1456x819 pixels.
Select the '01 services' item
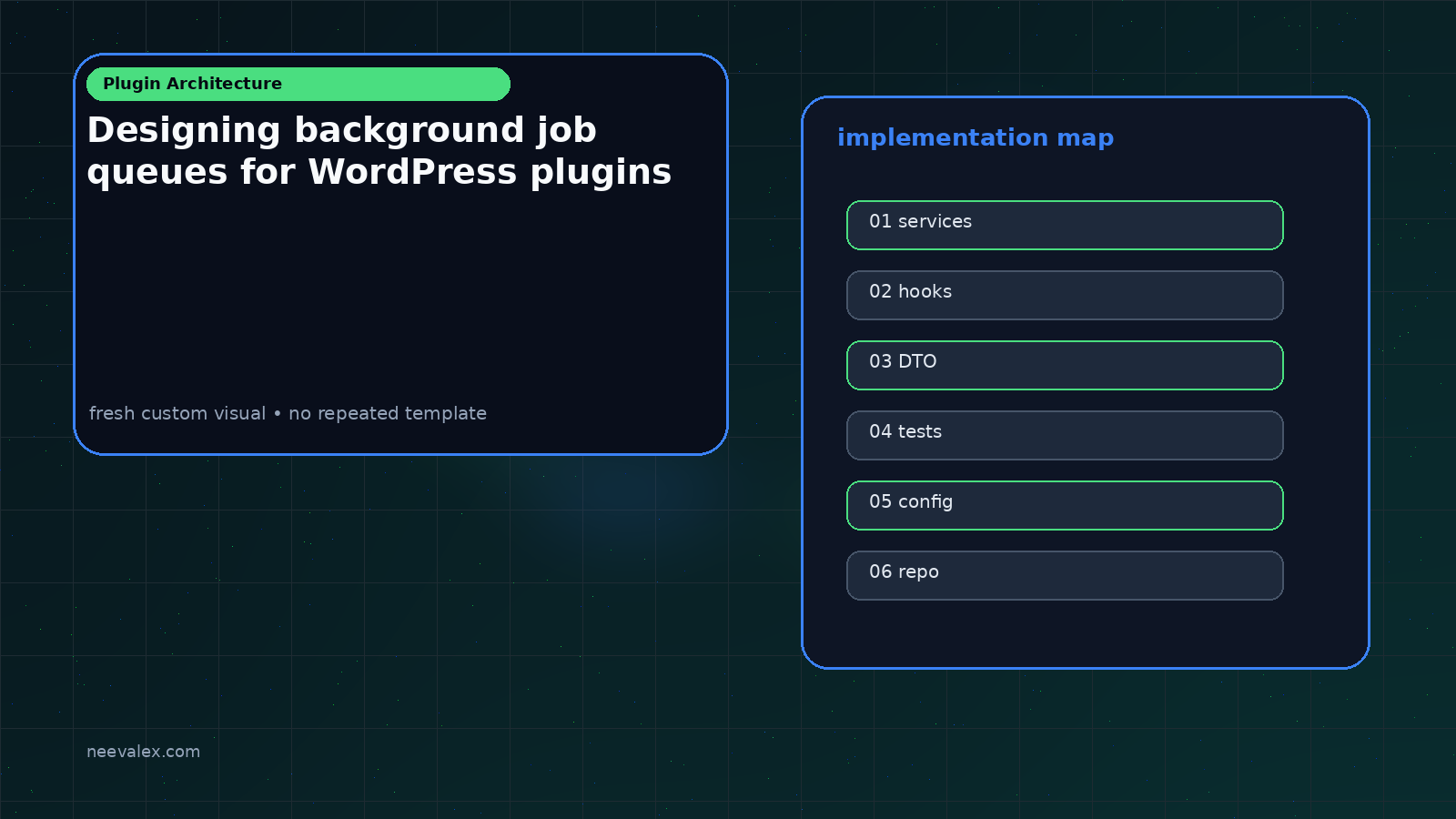tap(1065, 225)
